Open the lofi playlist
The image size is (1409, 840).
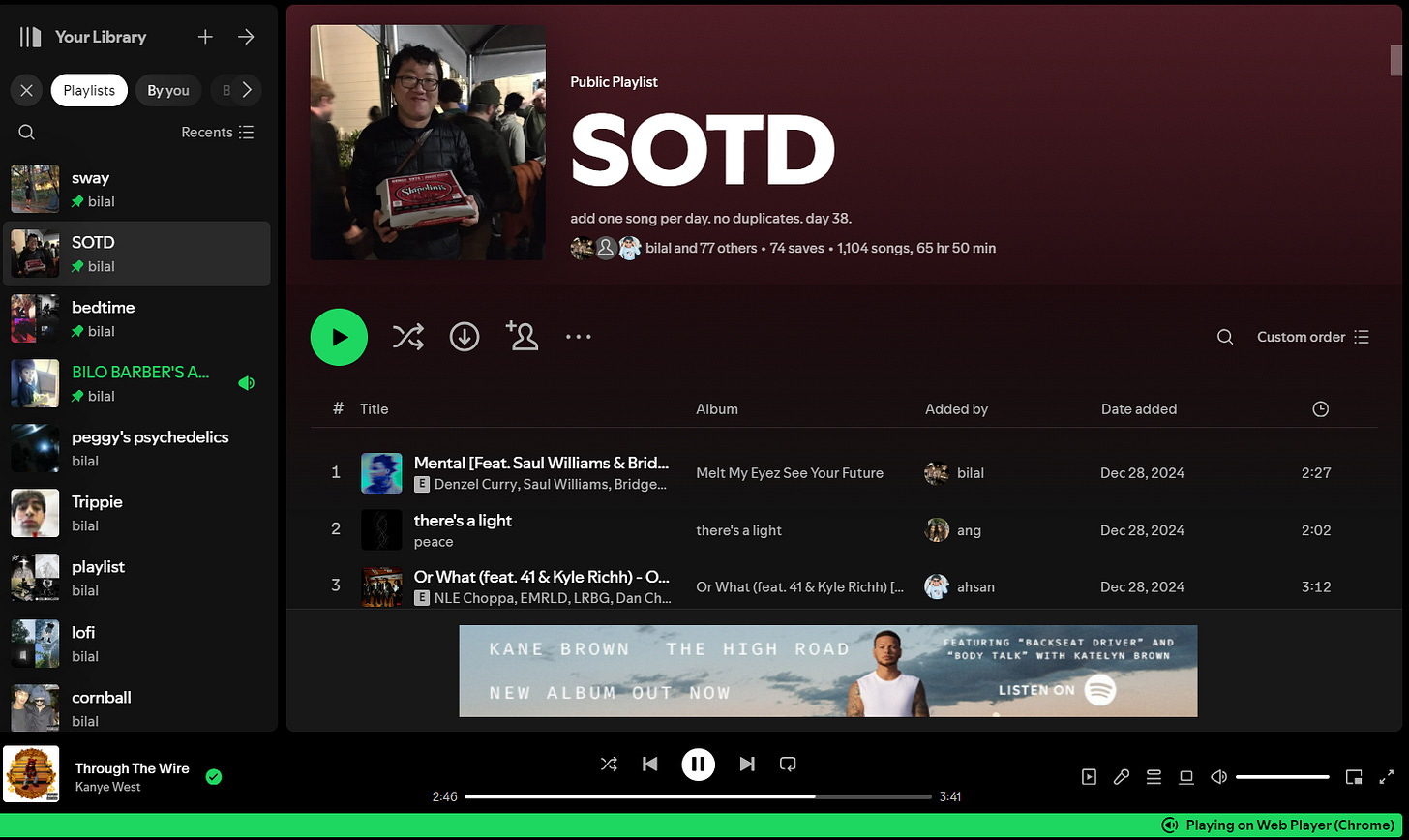click(x=136, y=643)
